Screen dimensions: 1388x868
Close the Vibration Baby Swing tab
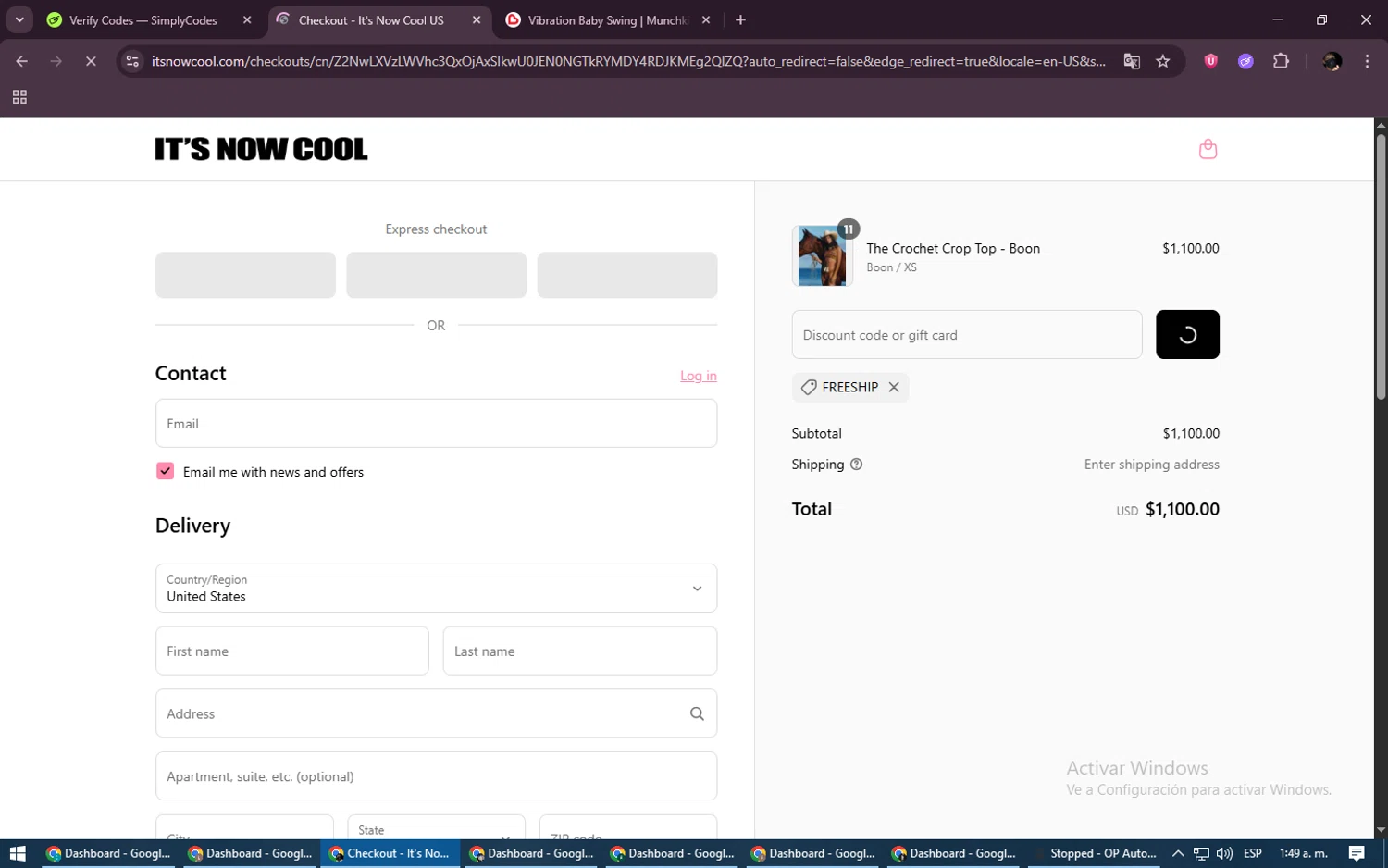[x=706, y=19]
